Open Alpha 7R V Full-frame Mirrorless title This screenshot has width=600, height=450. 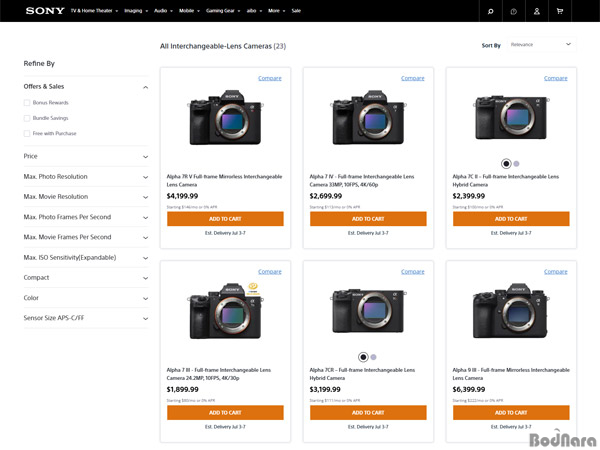pyautogui.click(x=224, y=181)
